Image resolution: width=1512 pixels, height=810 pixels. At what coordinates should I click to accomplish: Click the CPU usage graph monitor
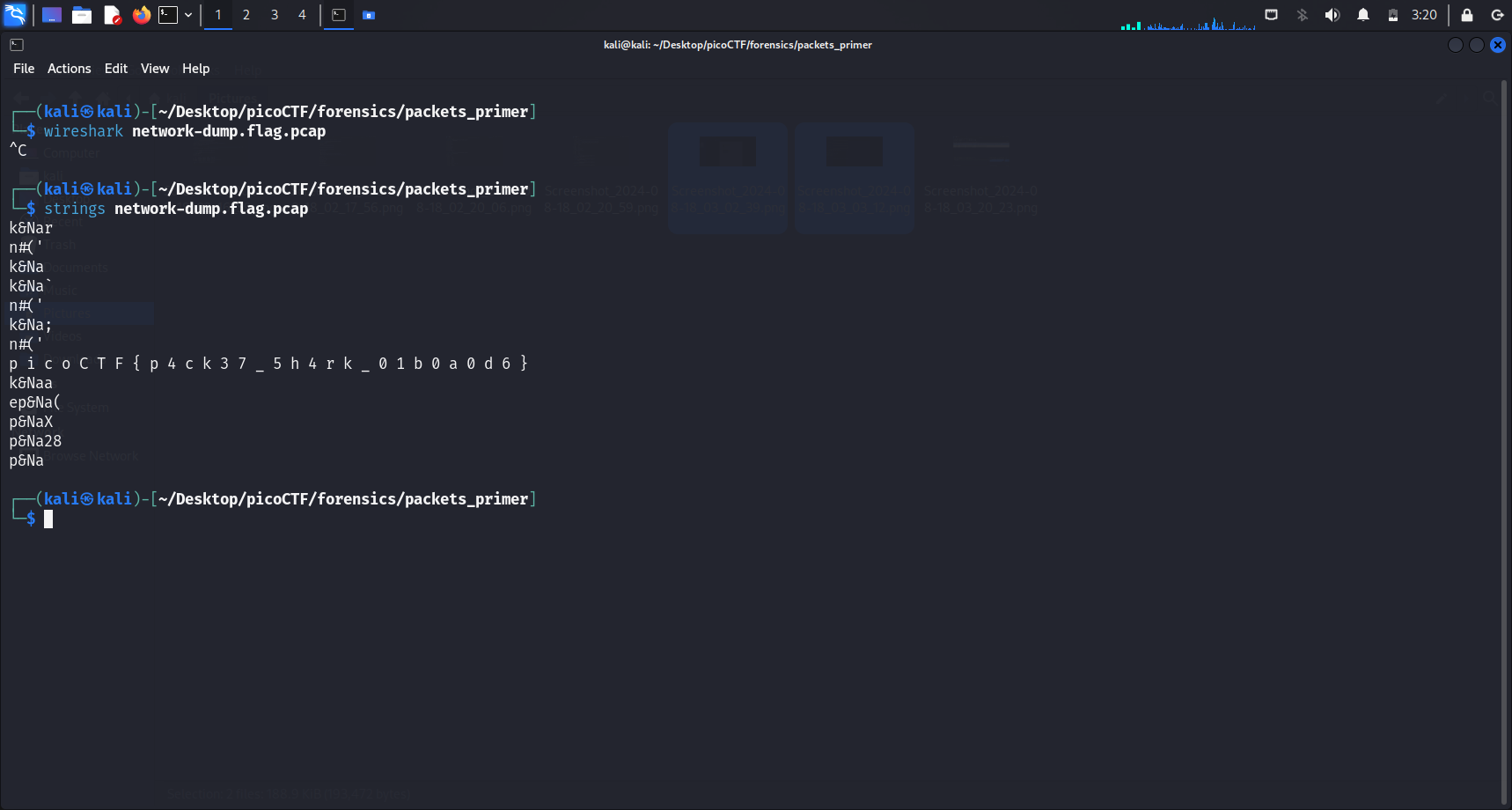(x=1188, y=23)
